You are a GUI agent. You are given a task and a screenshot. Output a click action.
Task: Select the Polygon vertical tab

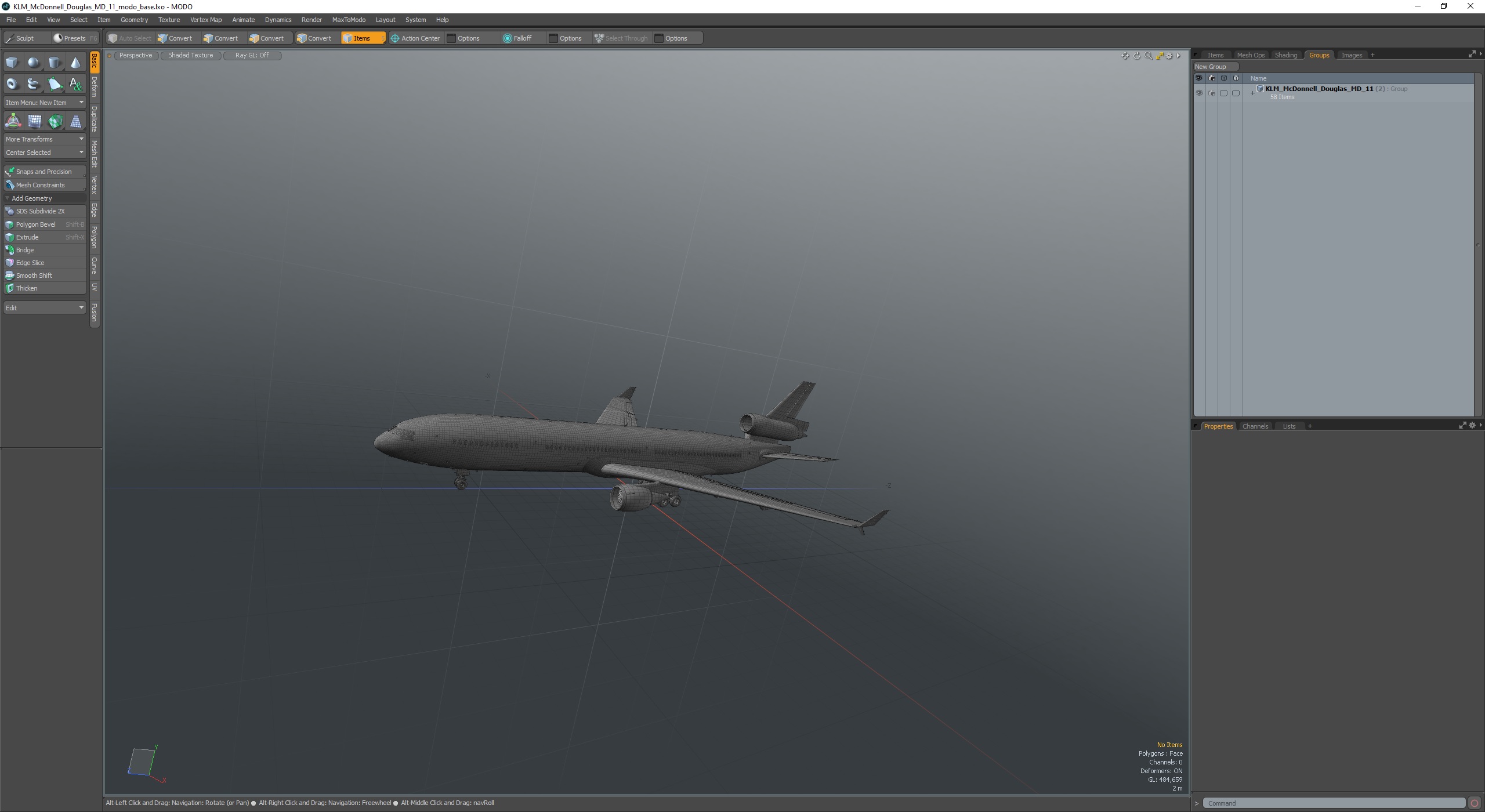point(95,237)
